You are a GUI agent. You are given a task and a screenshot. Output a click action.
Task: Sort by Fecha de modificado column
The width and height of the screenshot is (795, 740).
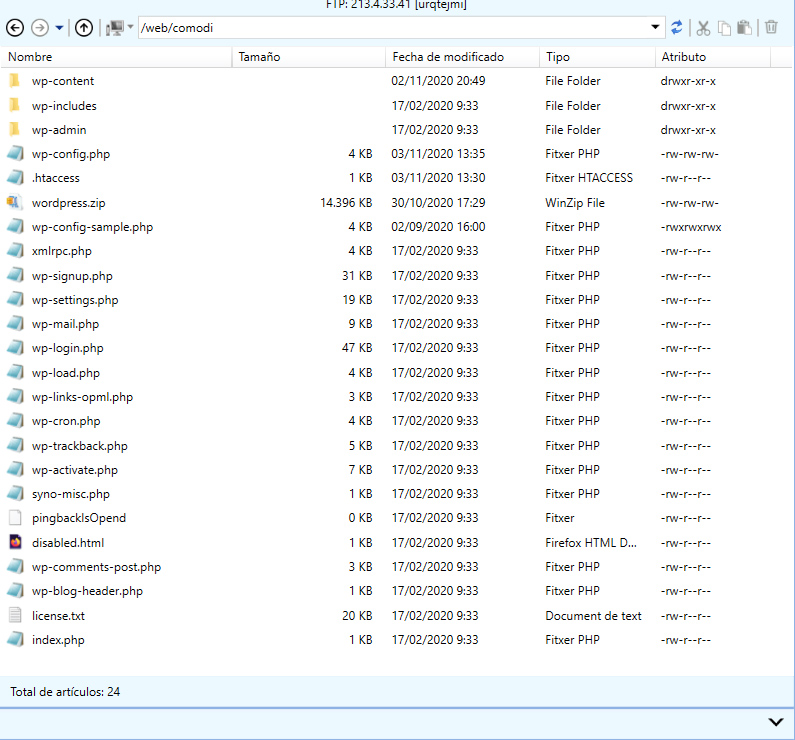pos(447,57)
